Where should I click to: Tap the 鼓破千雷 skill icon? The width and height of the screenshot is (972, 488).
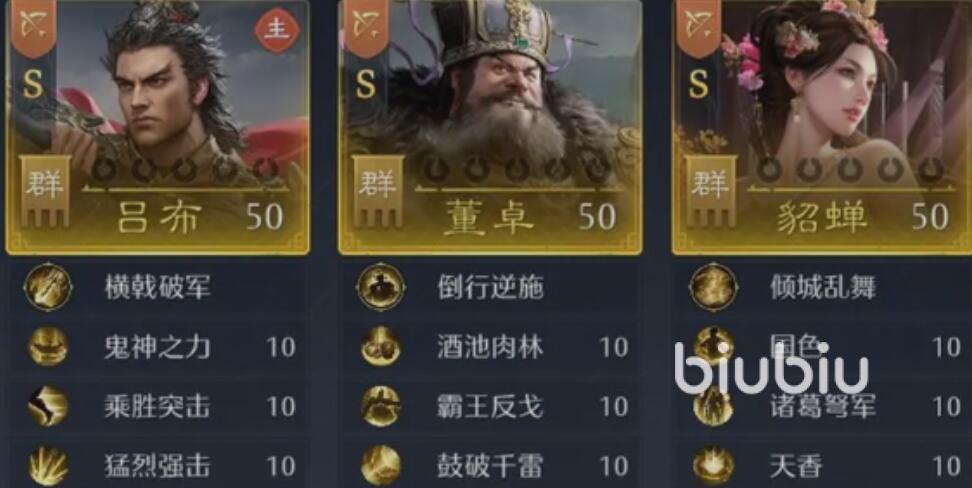pyautogui.click(x=381, y=466)
